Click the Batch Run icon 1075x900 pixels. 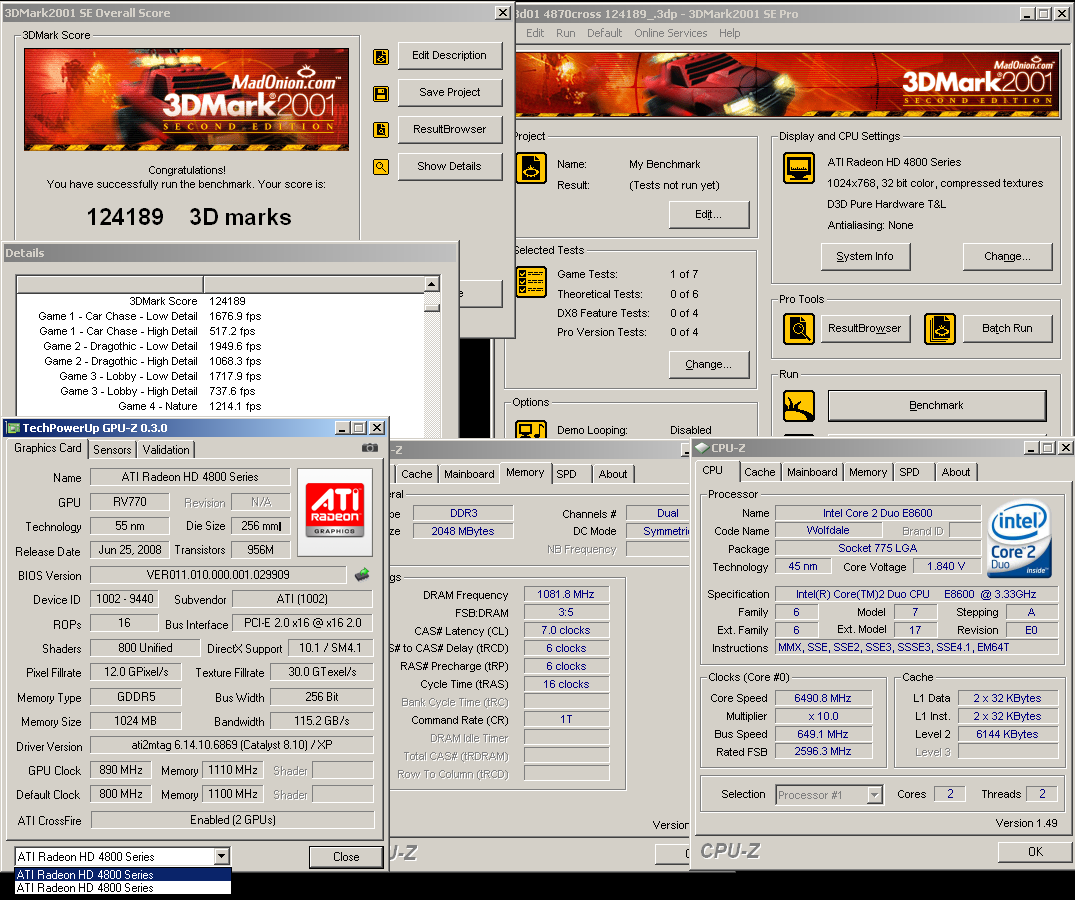(x=940, y=328)
